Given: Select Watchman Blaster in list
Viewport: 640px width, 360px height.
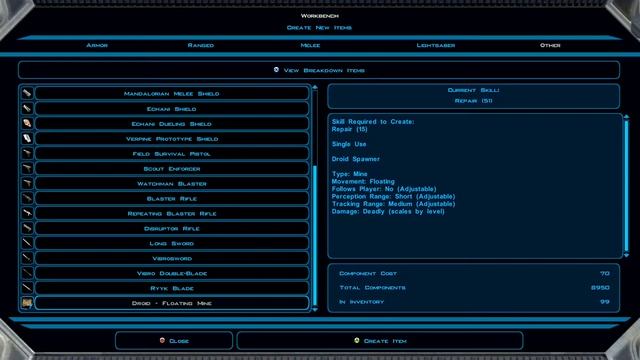Looking at the screenshot, I should click(172, 183).
